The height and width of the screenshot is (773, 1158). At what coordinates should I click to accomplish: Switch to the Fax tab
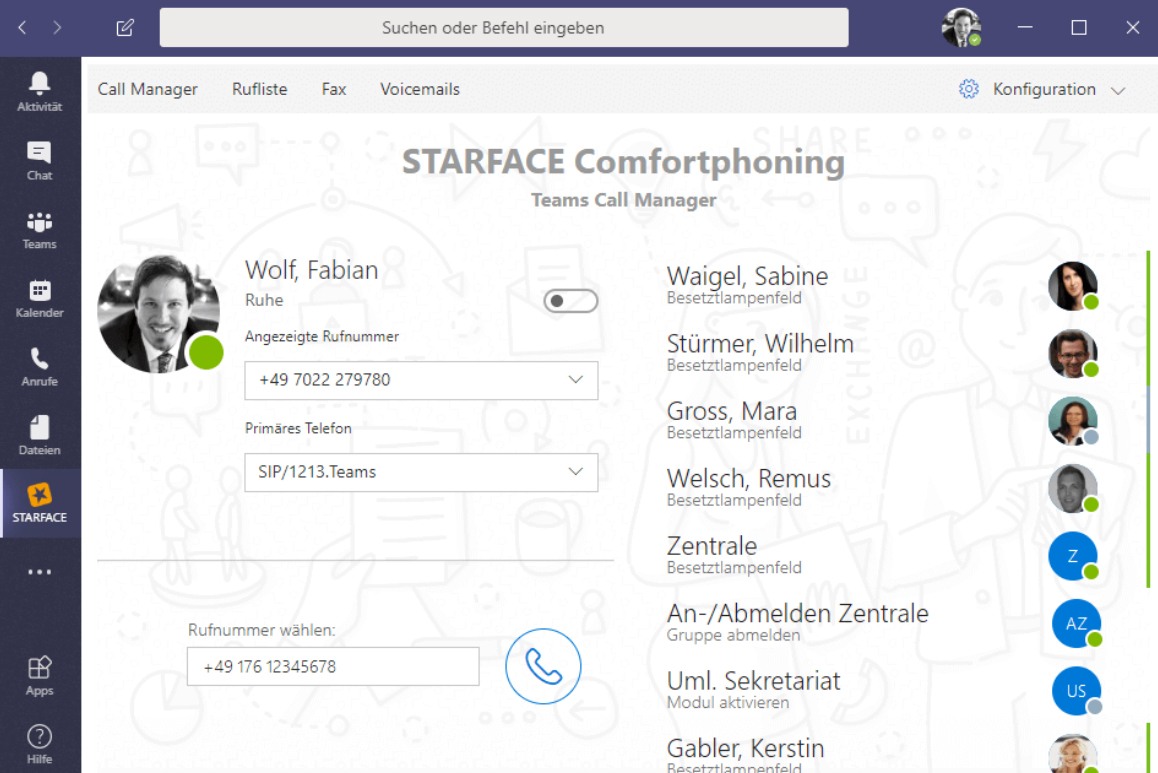334,89
